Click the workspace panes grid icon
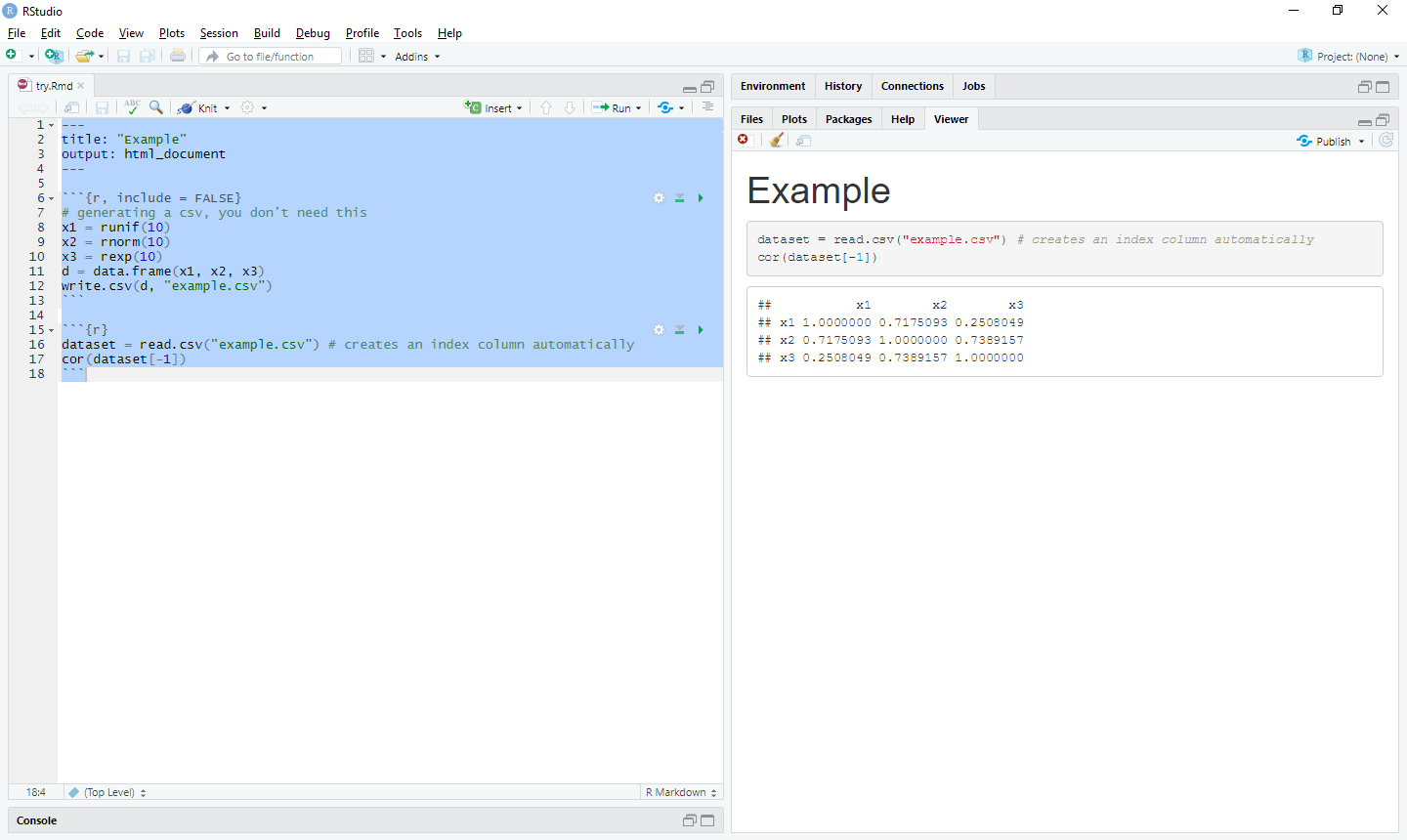 pyautogui.click(x=366, y=56)
